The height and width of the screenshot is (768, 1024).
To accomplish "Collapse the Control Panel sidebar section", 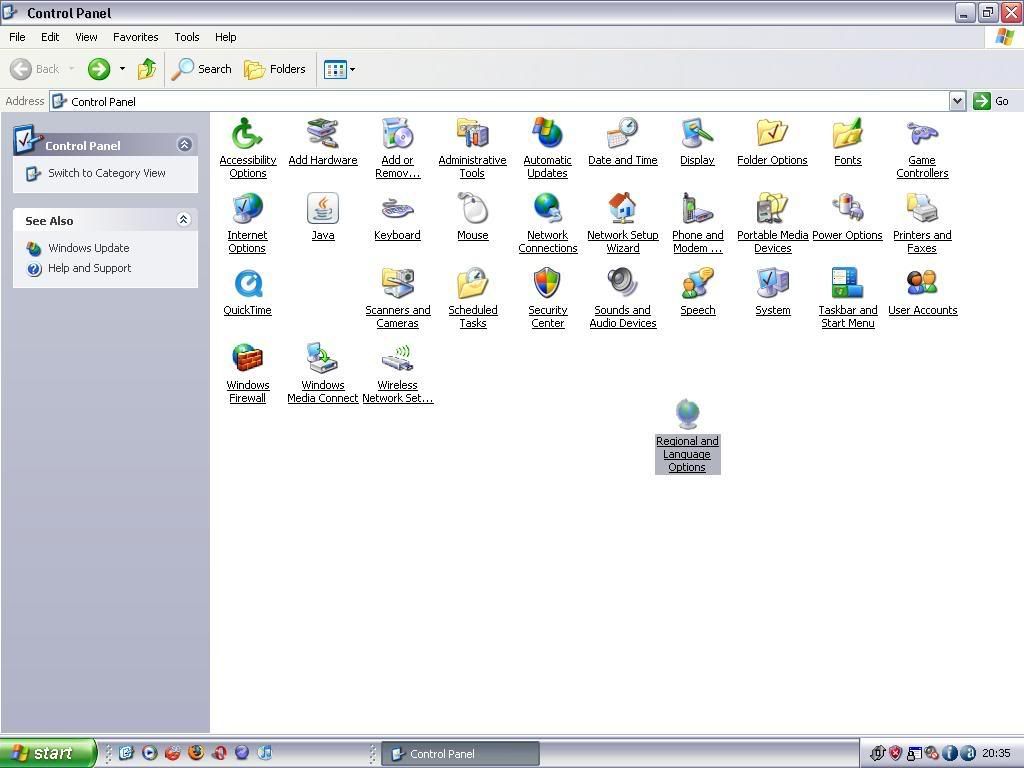I will click(184, 145).
